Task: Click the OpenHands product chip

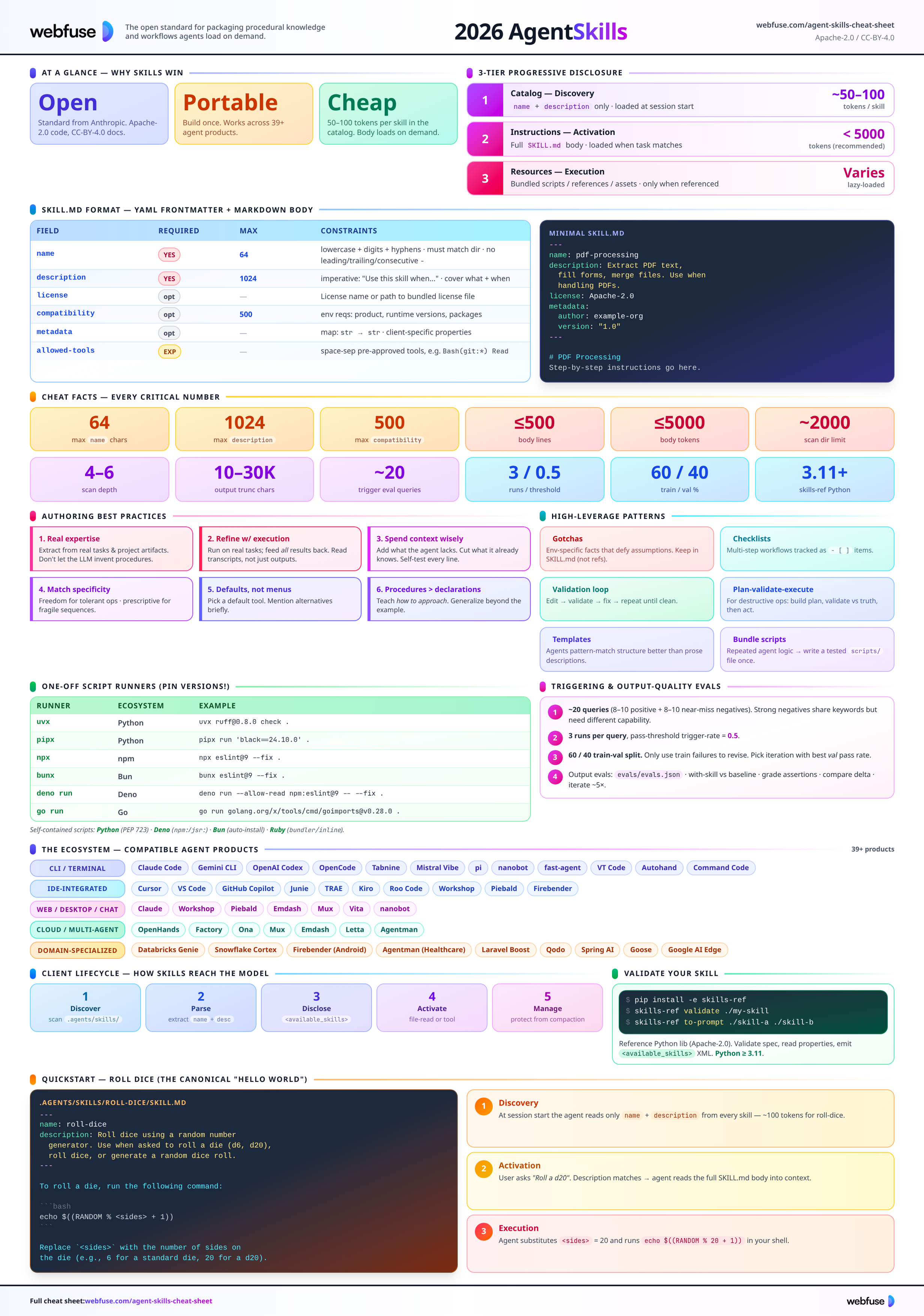Action: [x=159, y=930]
